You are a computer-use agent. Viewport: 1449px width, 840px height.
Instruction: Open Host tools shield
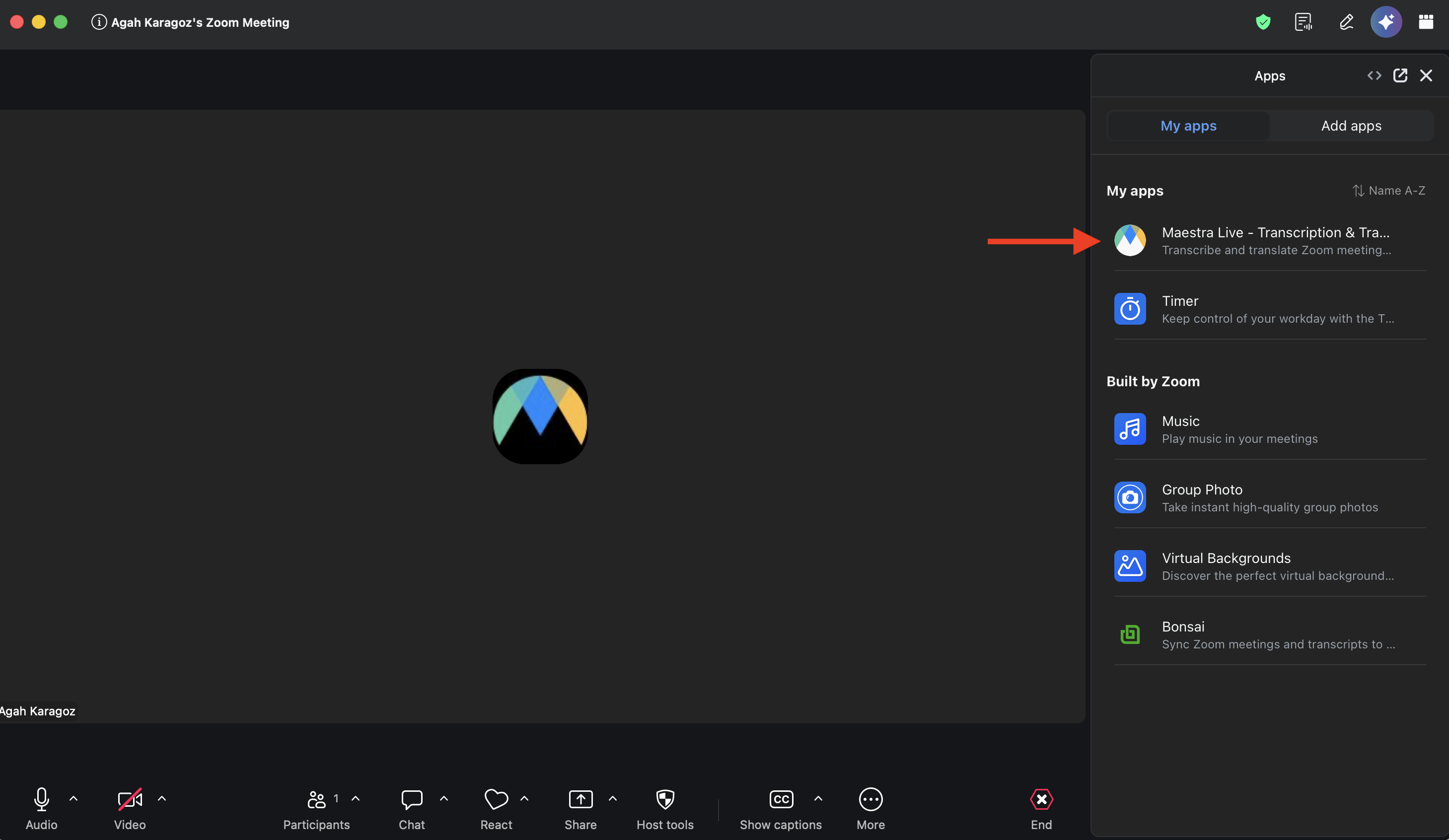pyautogui.click(x=665, y=809)
